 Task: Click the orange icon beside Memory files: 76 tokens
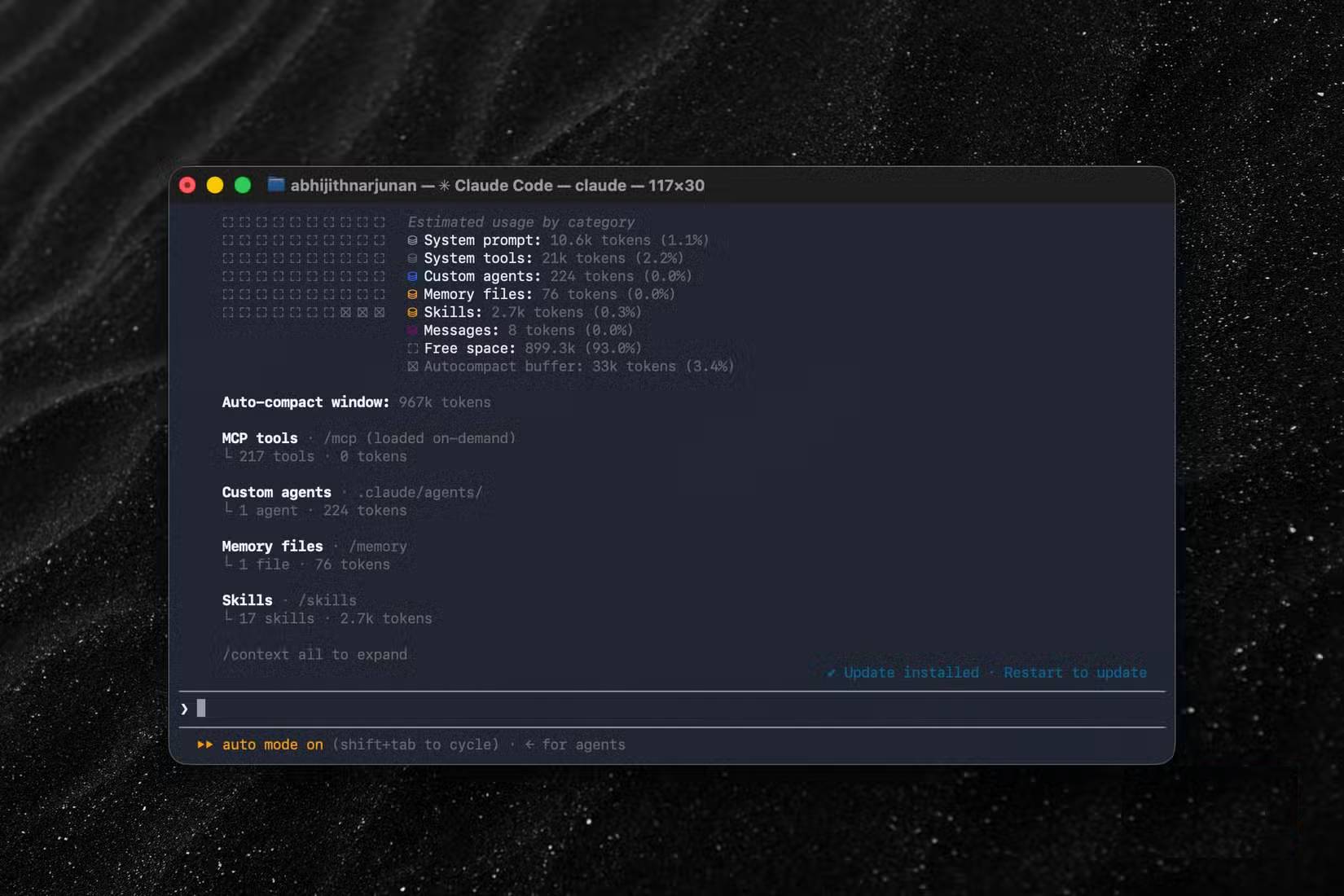412,294
